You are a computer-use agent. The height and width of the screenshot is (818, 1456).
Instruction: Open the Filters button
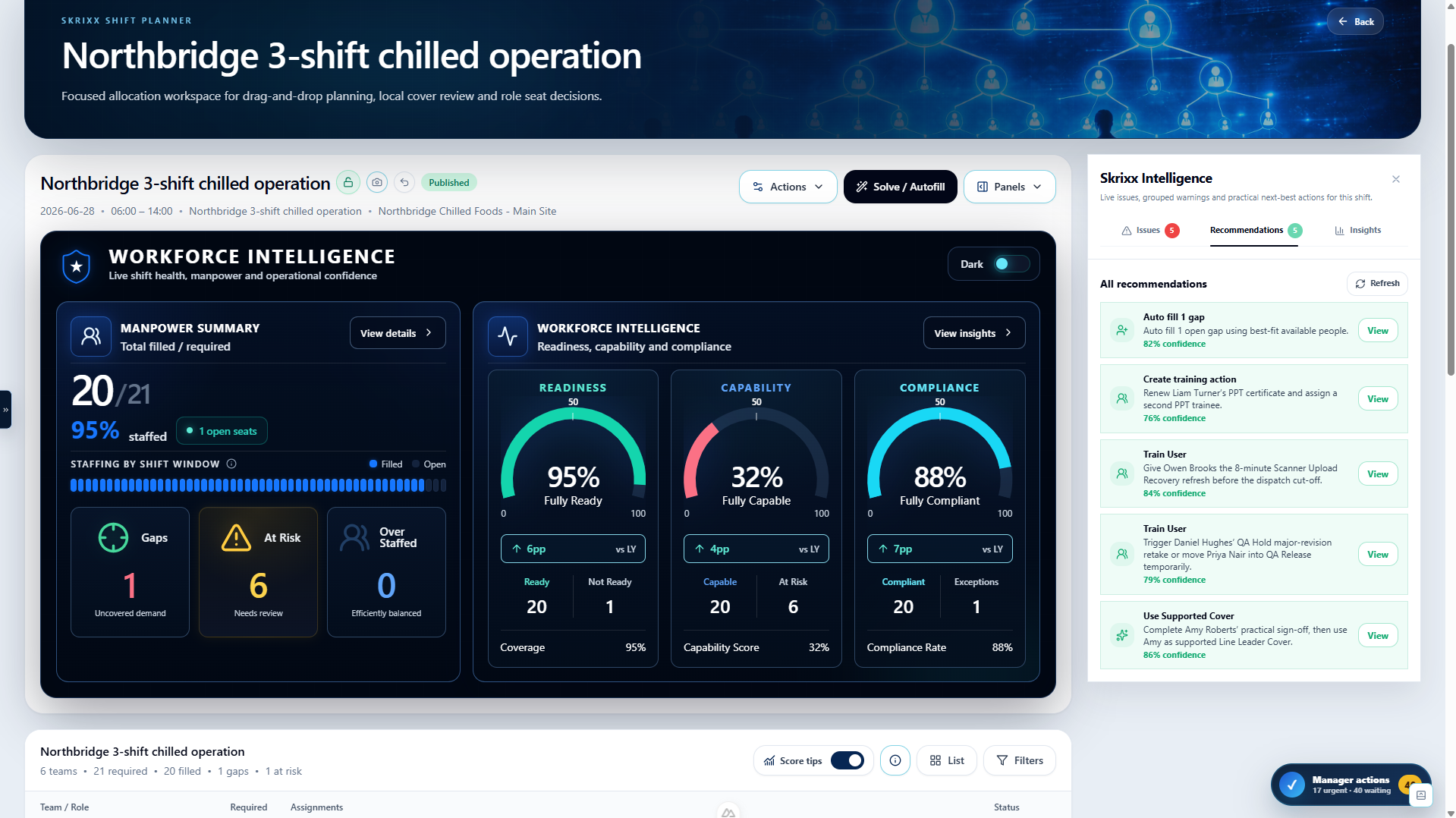click(x=1020, y=760)
